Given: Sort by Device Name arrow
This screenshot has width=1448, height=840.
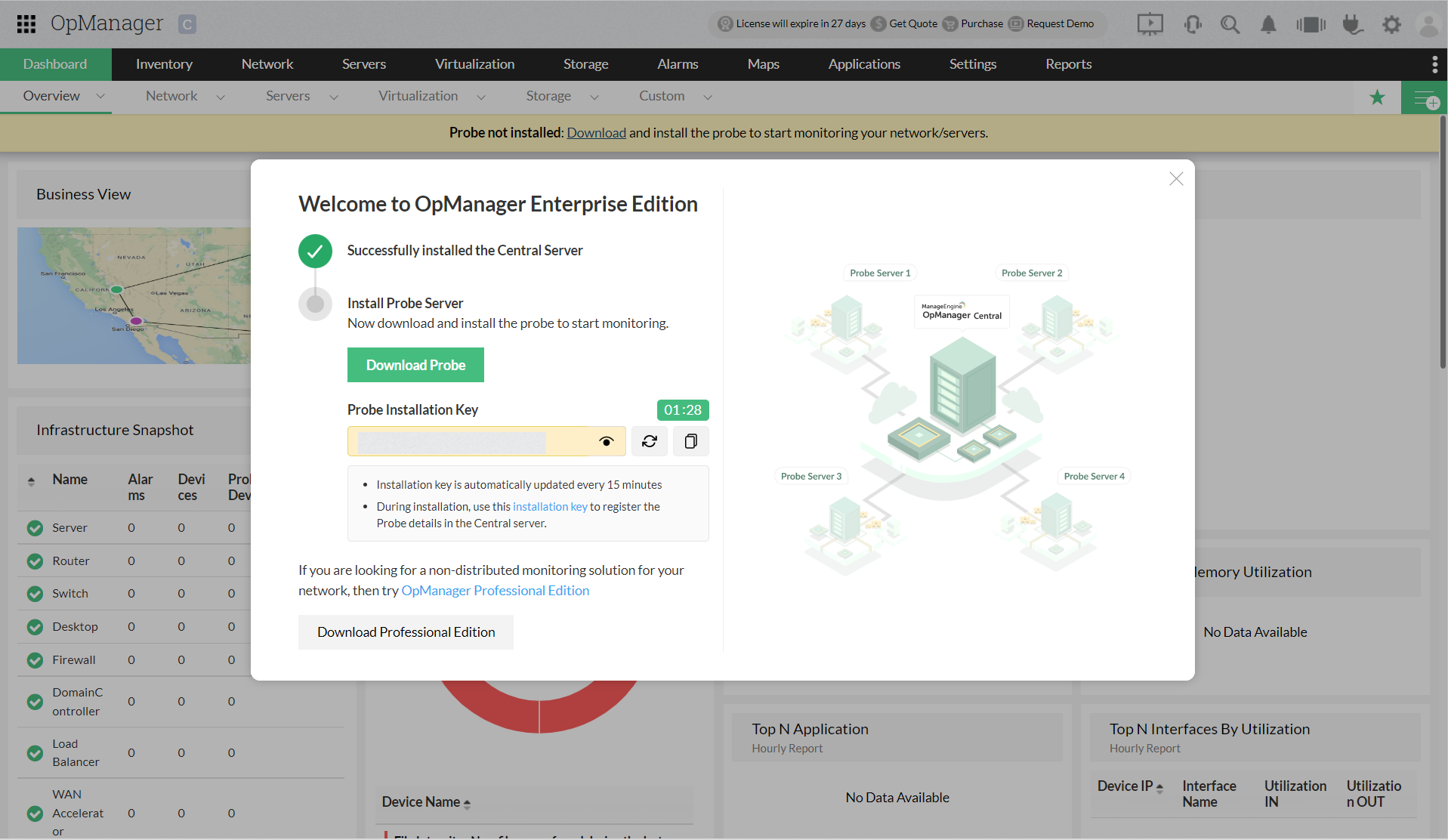Looking at the screenshot, I should [x=467, y=804].
